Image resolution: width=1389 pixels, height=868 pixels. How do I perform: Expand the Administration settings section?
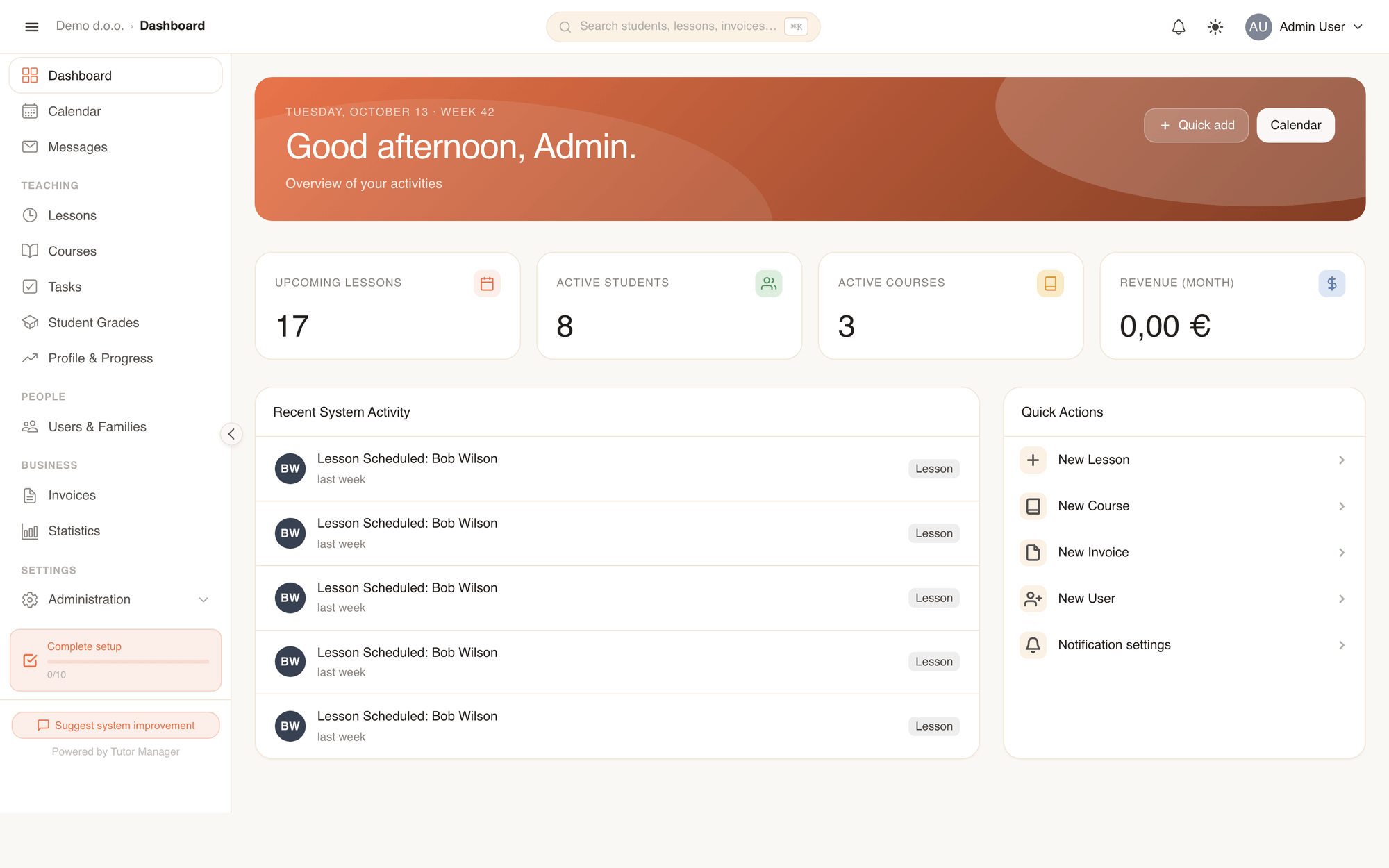116,599
